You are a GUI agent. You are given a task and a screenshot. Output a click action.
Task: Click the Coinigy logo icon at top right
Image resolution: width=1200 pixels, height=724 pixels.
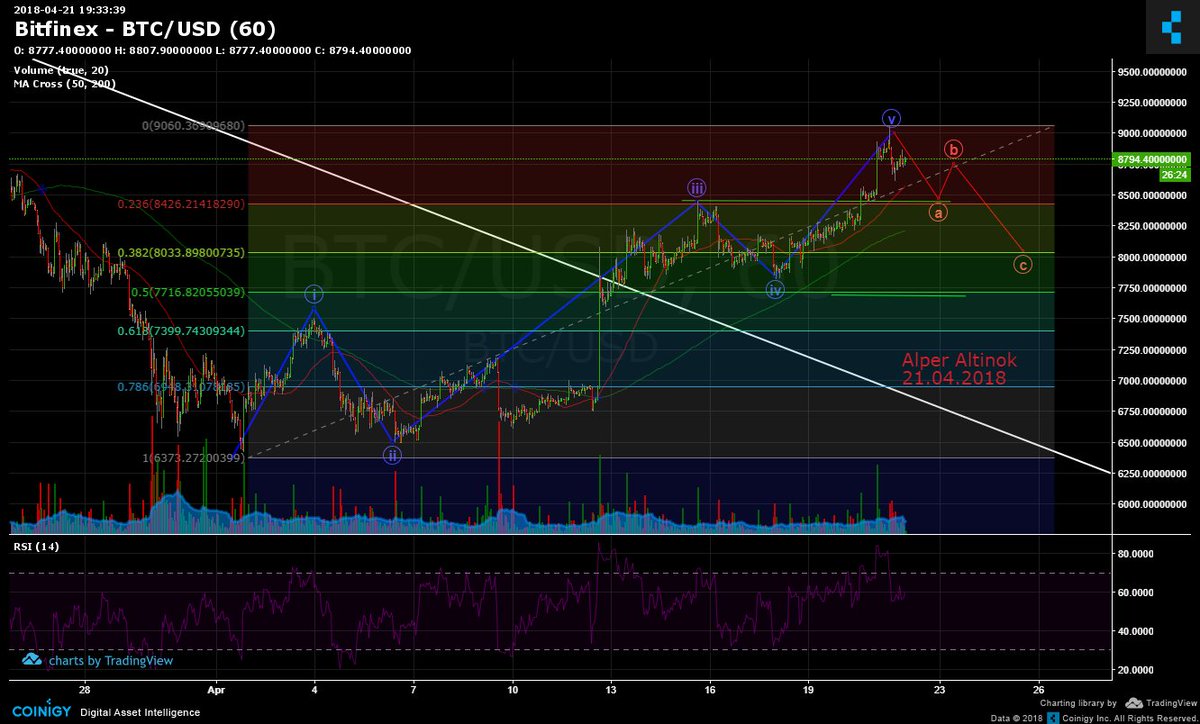(1170, 28)
